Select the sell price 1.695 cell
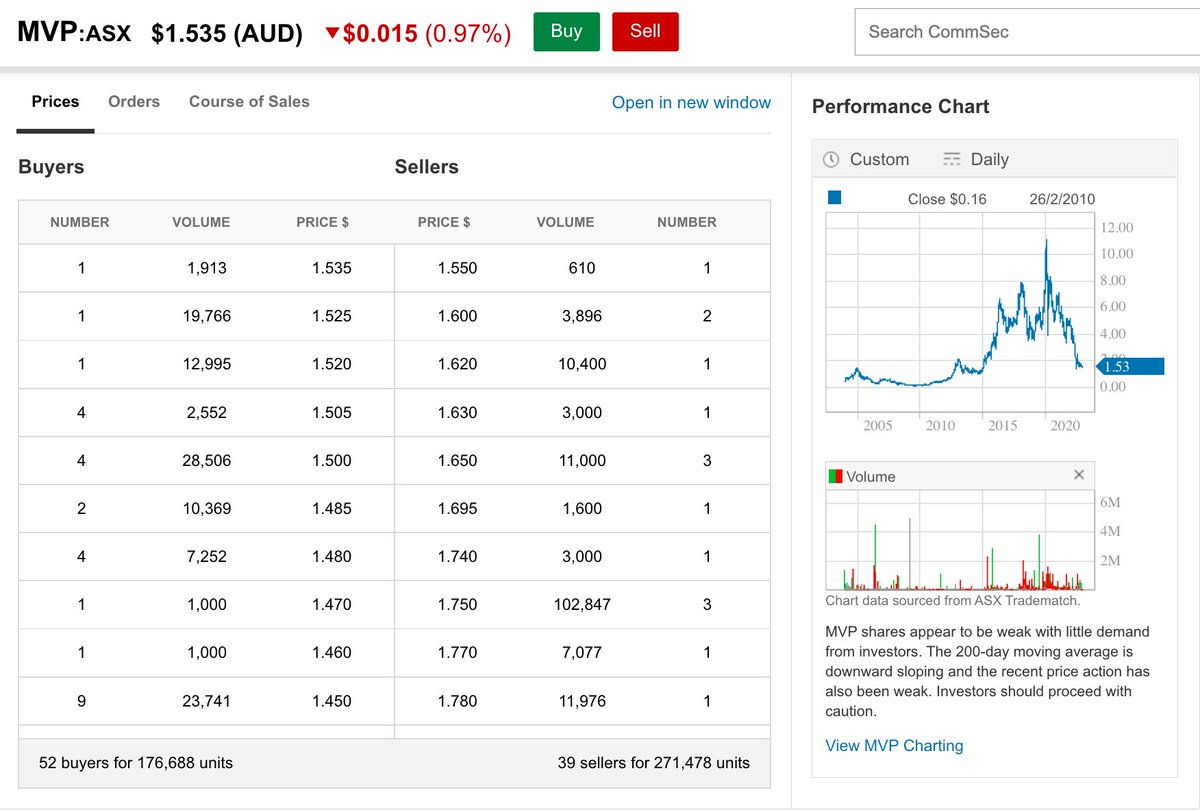 (457, 508)
